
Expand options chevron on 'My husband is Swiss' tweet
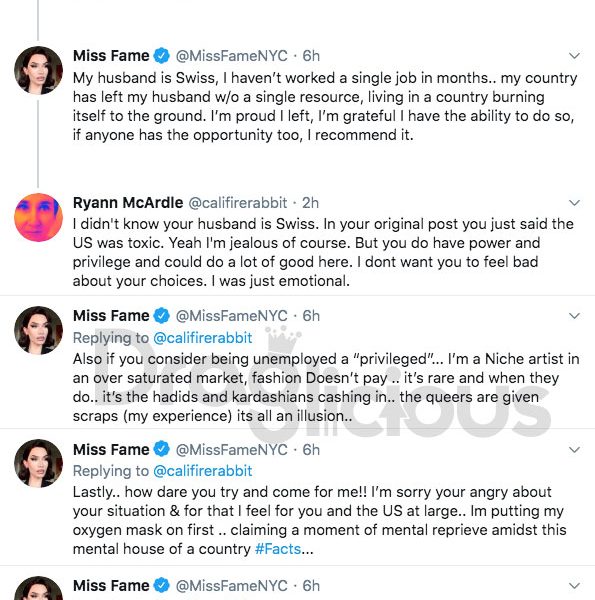[x=574, y=56]
